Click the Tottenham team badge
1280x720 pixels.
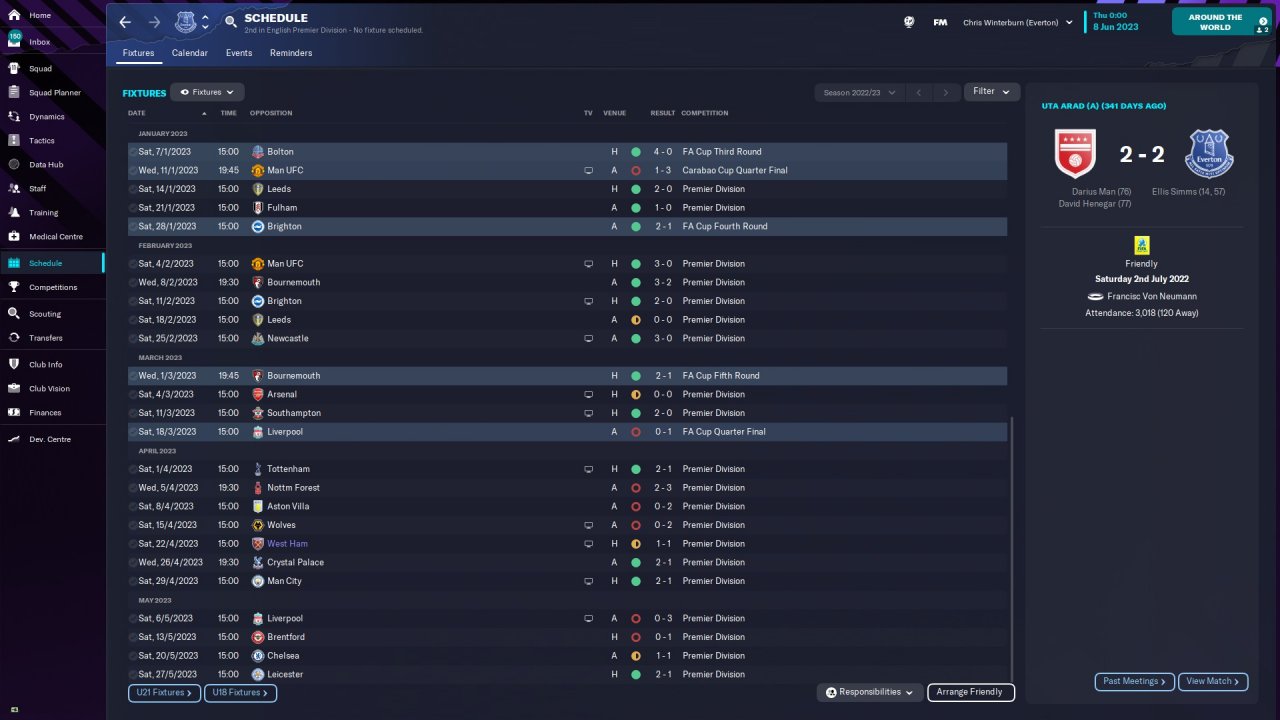[x=258, y=469]
